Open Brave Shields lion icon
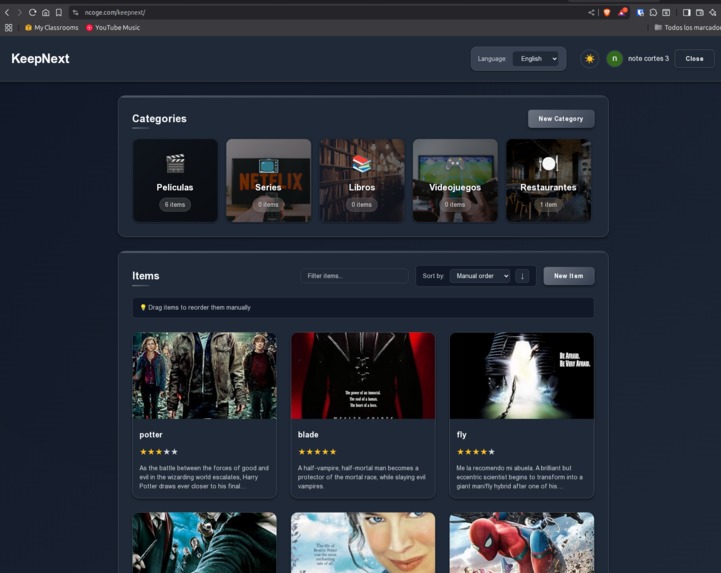Screen dimensions: 721x573 [x=607, y=12]
